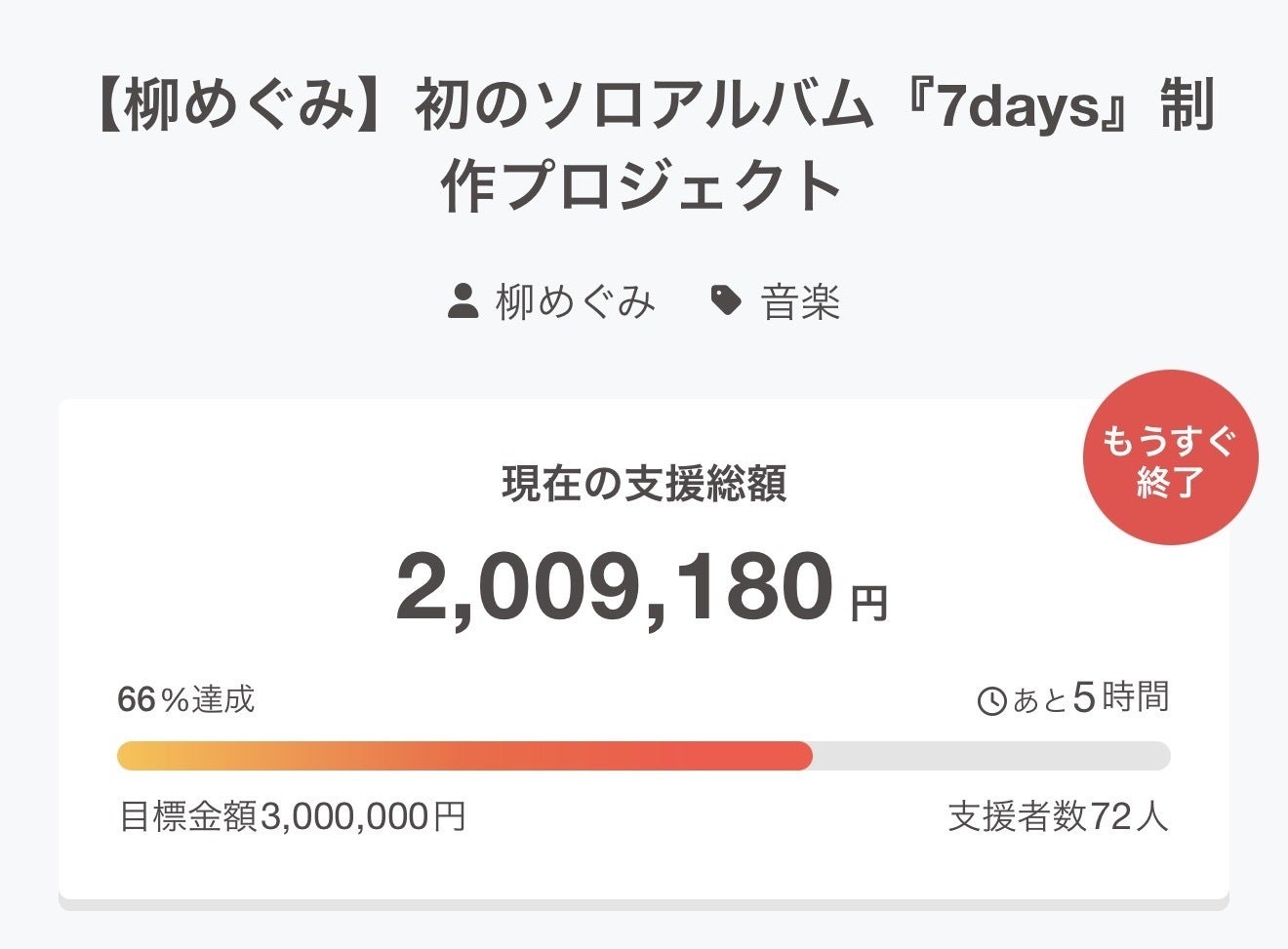The image size is (1288, 949).
Task: Click the tag icon beside 音楽
Action: point(725,301)
